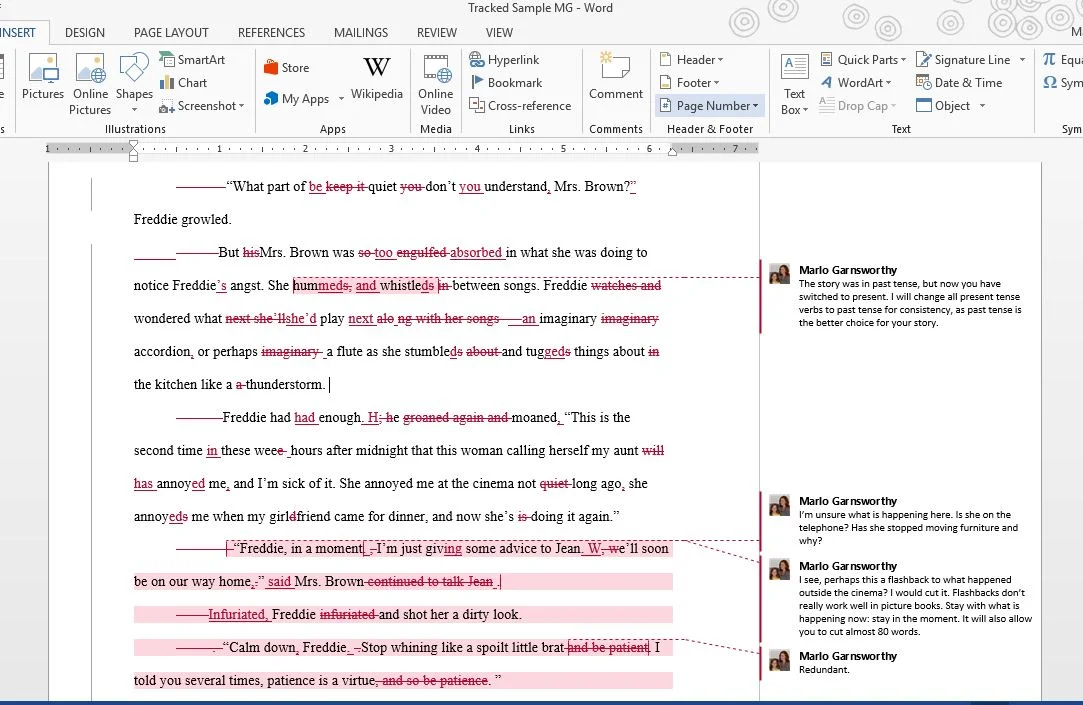
Task: Switch to the DESIGN tab
Action: point(85,32)
